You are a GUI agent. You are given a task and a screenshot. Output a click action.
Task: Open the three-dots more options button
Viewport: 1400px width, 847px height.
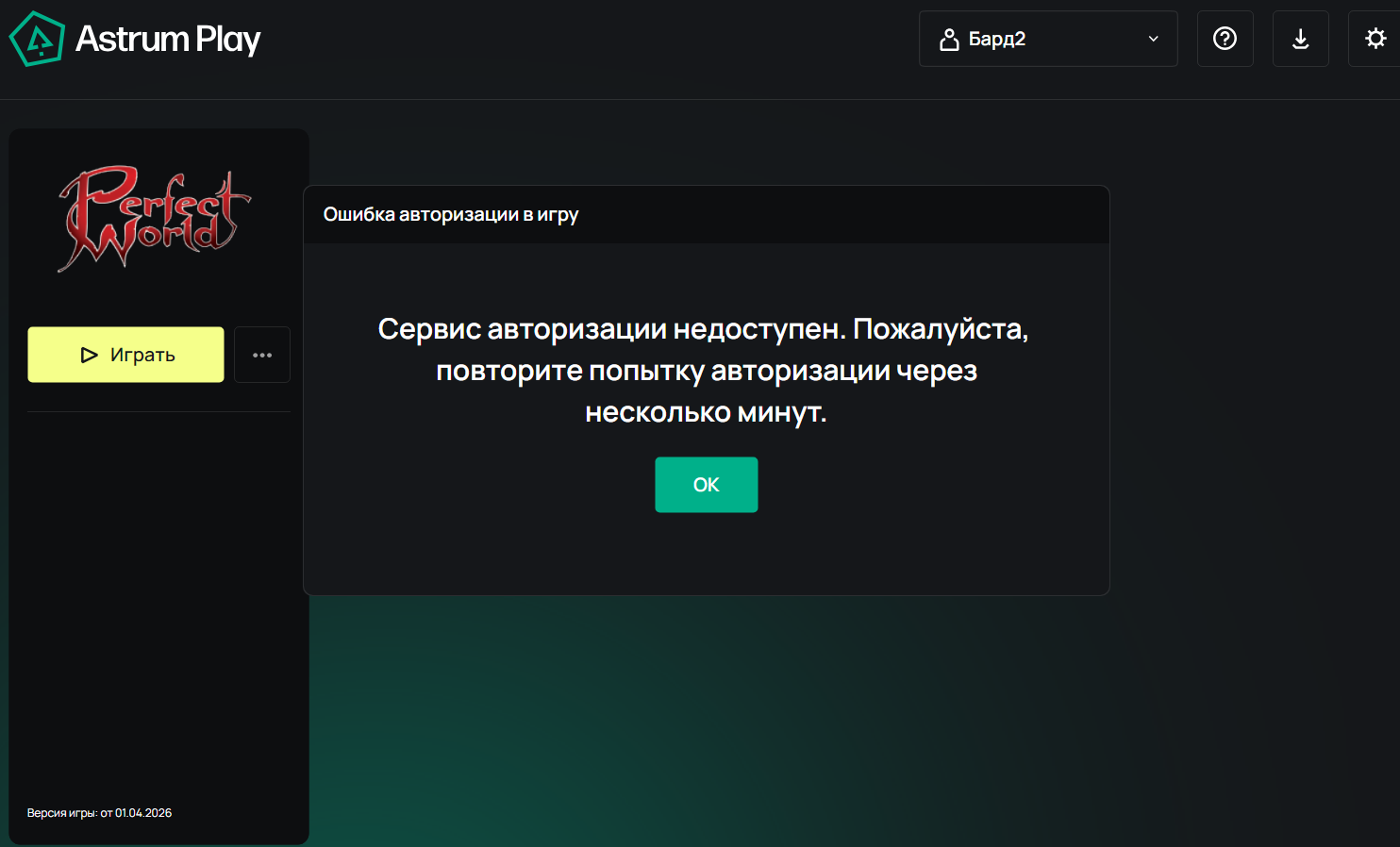tap(262, 355)
